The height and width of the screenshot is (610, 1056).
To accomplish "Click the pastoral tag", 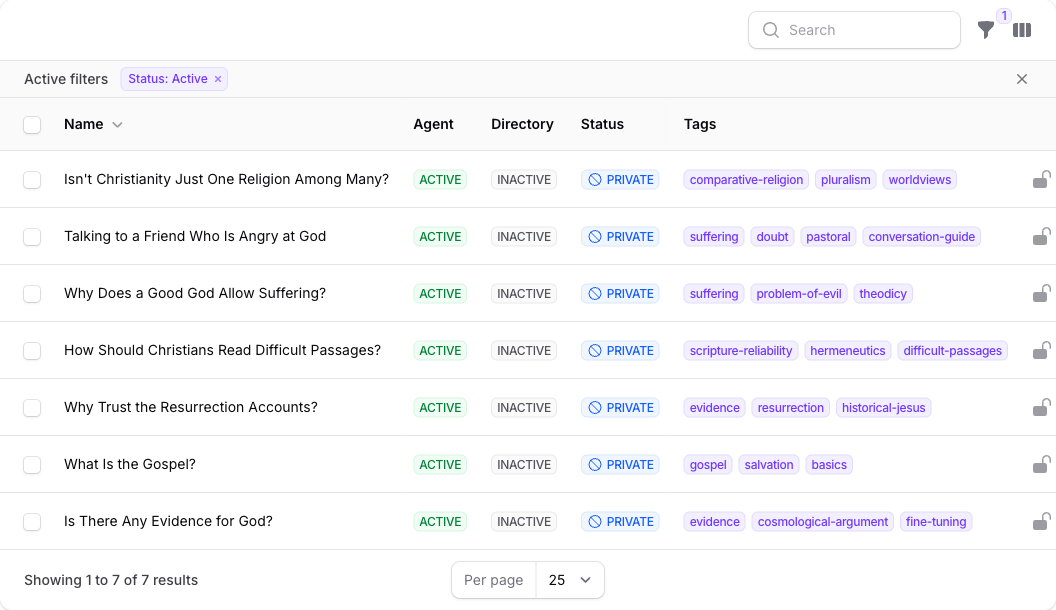I will coord(828,237).
